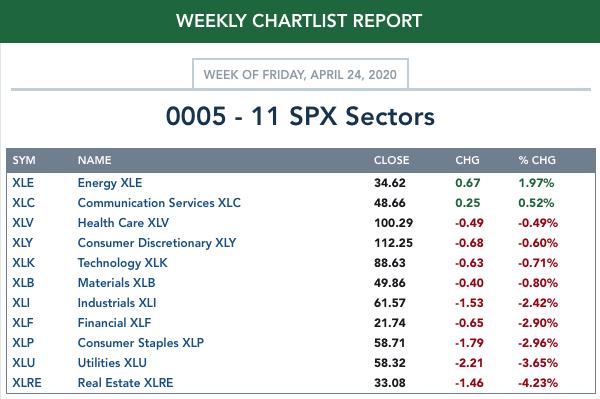
Task: Open Real Estate XLRE link
Action: [126, 383]
